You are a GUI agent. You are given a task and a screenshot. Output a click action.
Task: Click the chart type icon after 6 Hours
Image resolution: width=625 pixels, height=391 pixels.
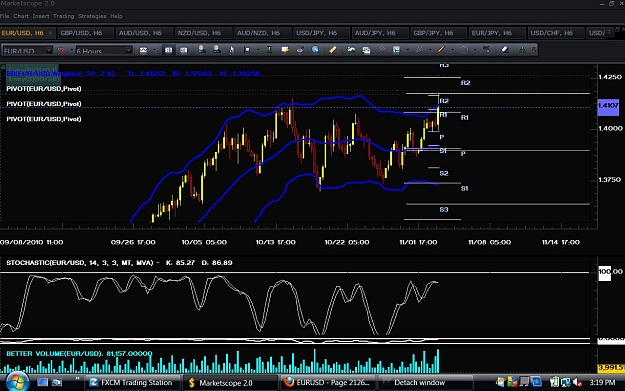[x=143, y=50]
